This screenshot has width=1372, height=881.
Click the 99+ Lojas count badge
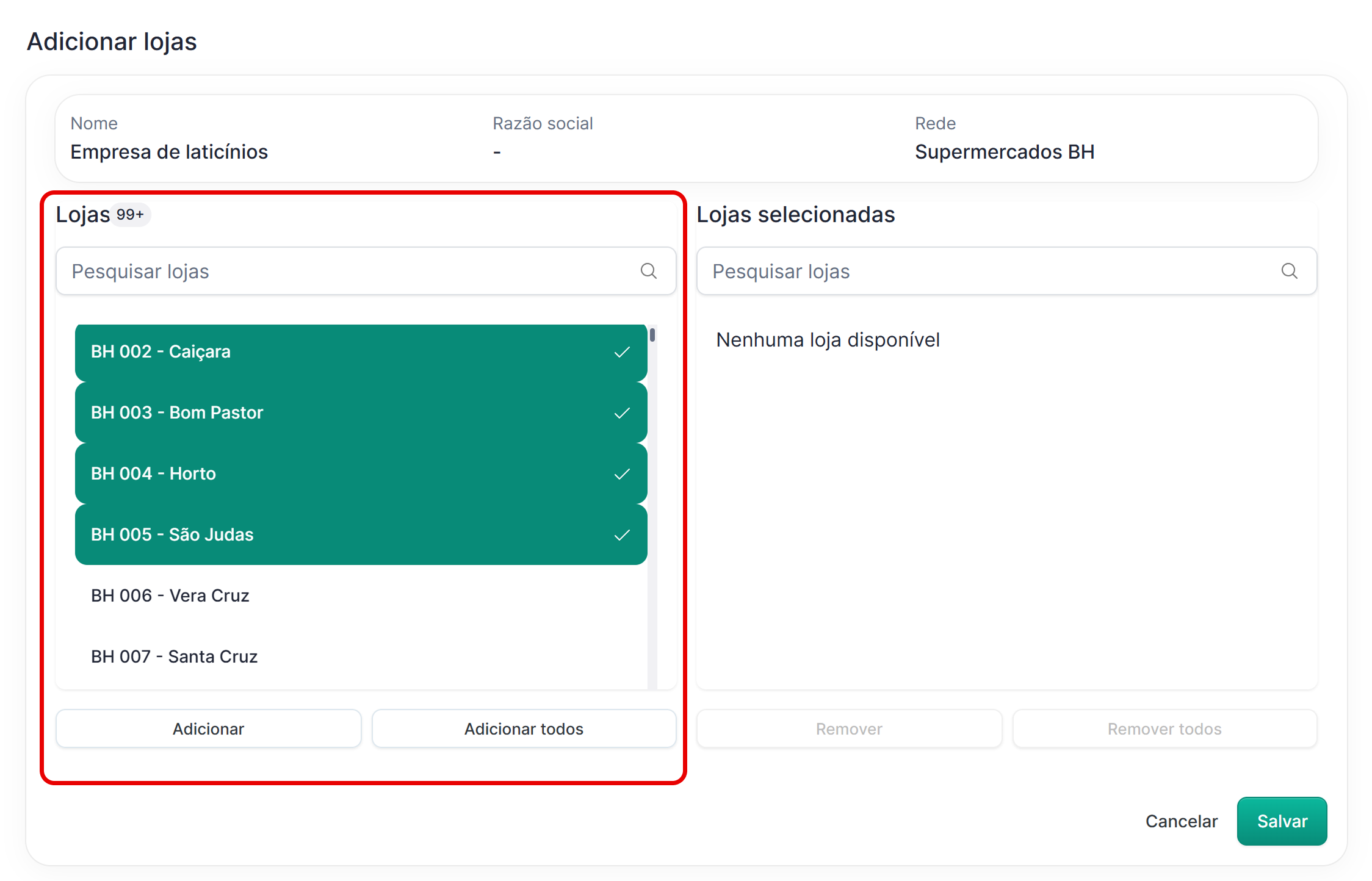click(130, 215)
